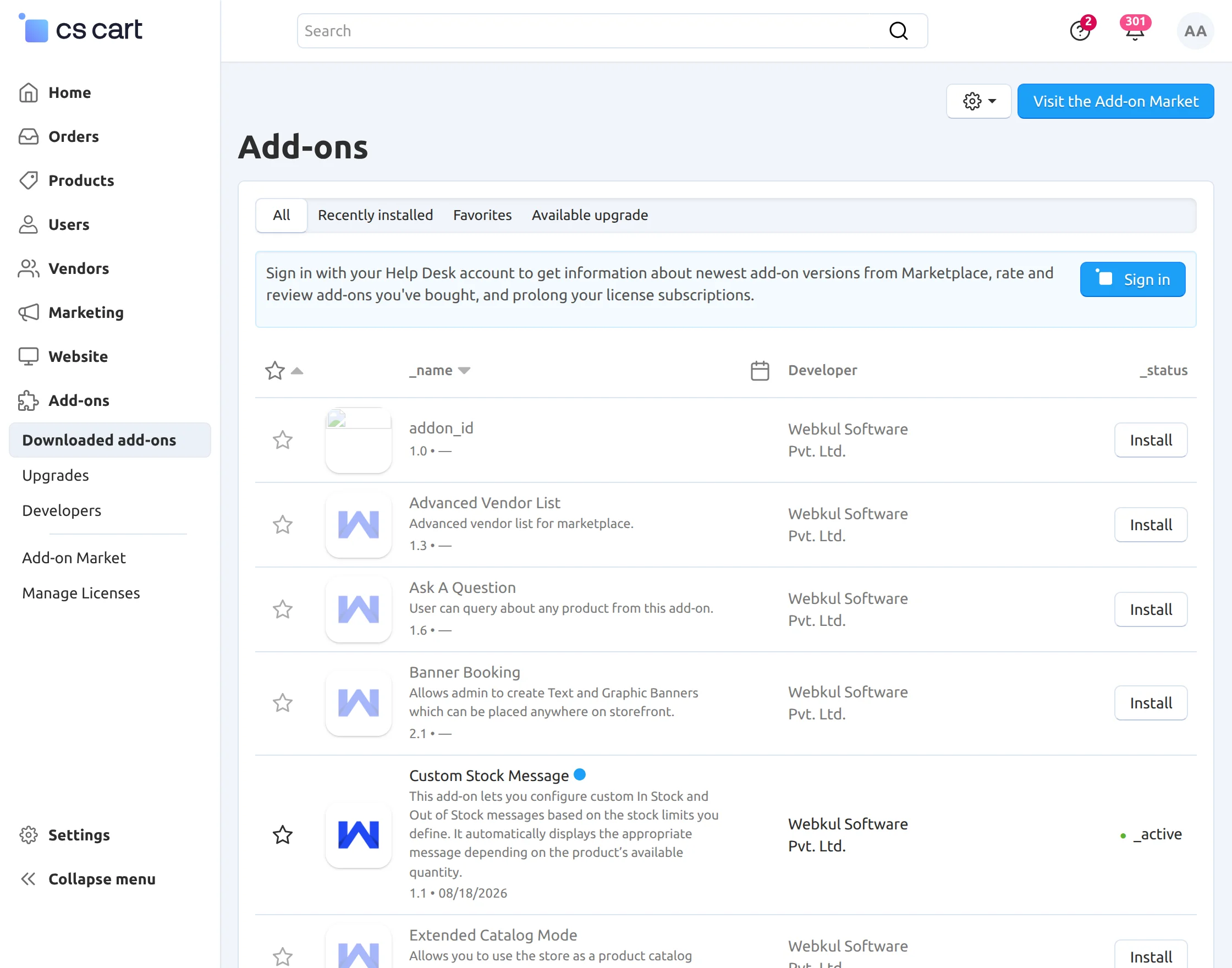Click the Banner Booking Webkul logo
Image resolution: width=1232 pixels, height=968 pixels.
(x=359, y=703)
